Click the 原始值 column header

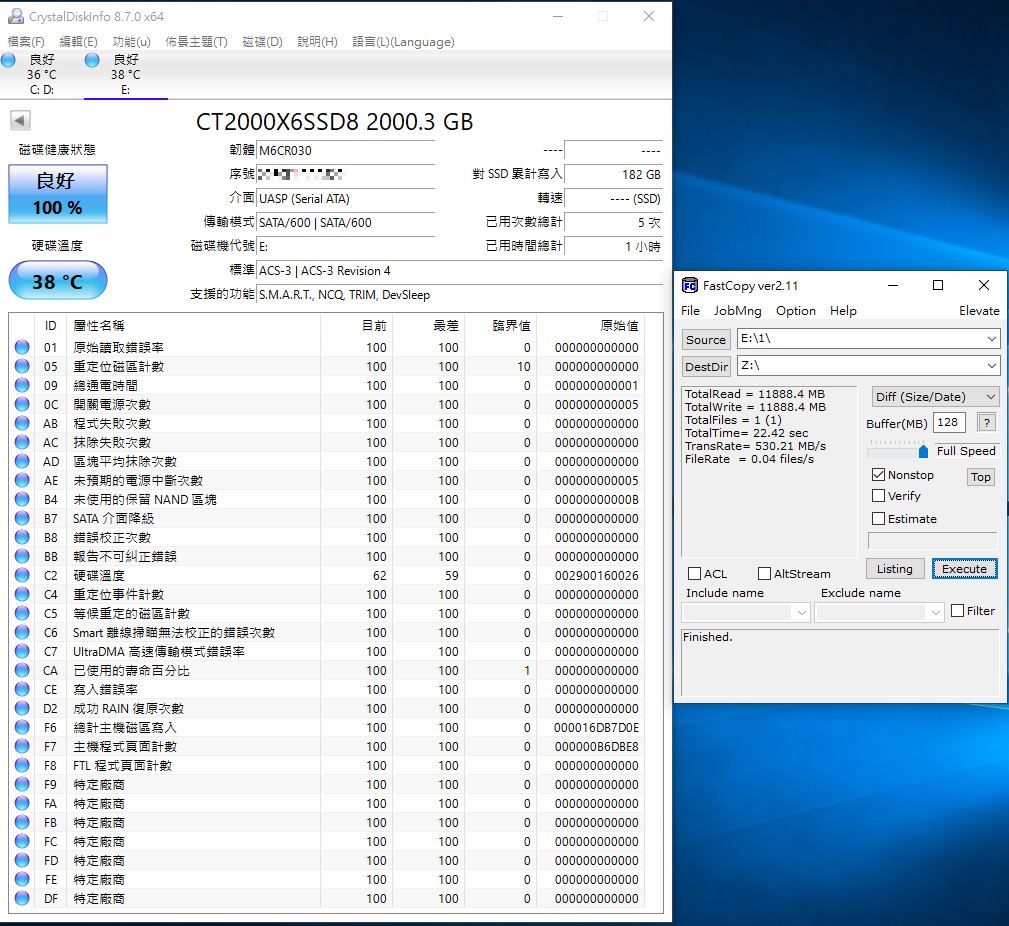tap(619, 326)
